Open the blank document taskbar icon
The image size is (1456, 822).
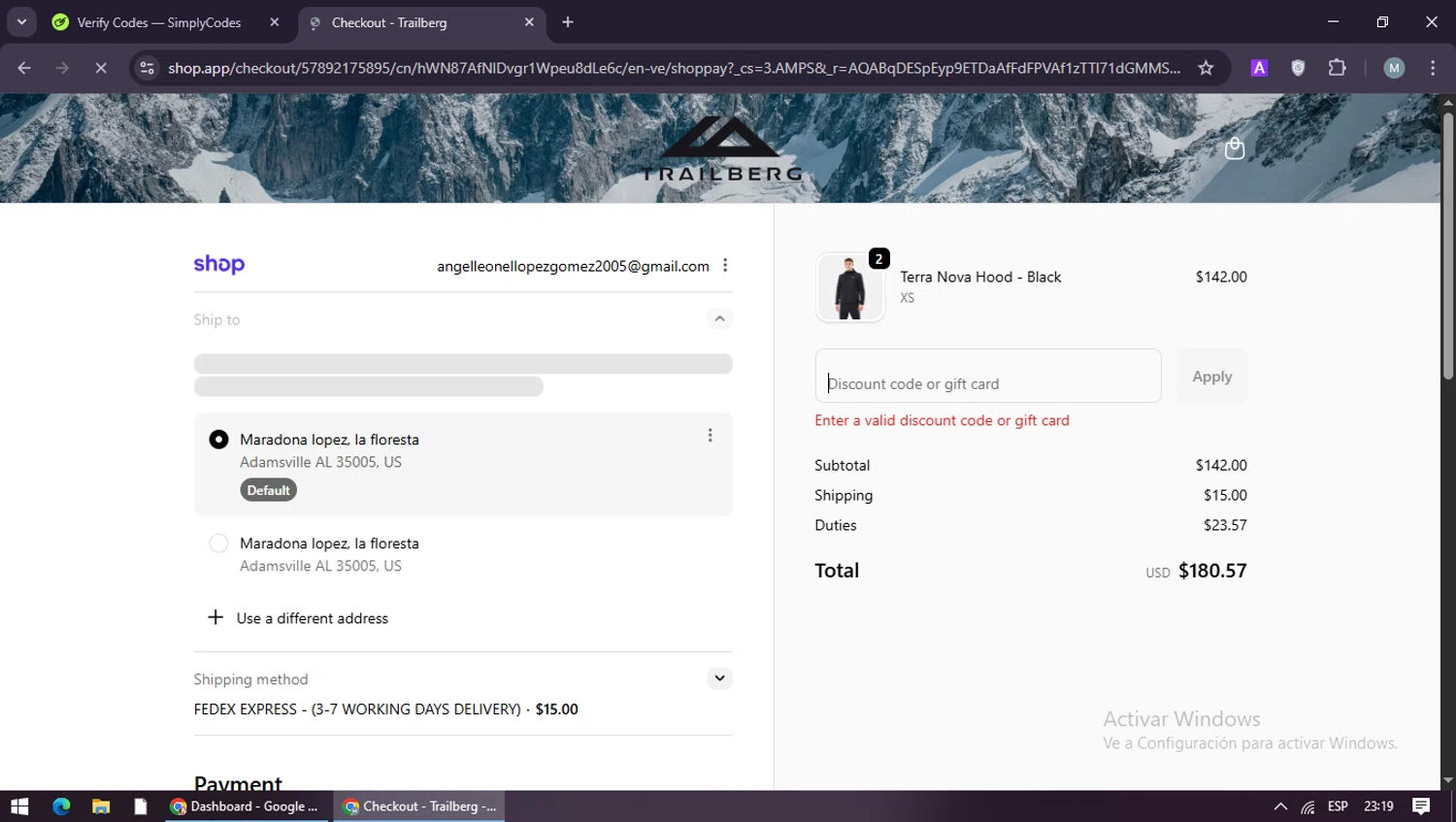coord(141,806)
